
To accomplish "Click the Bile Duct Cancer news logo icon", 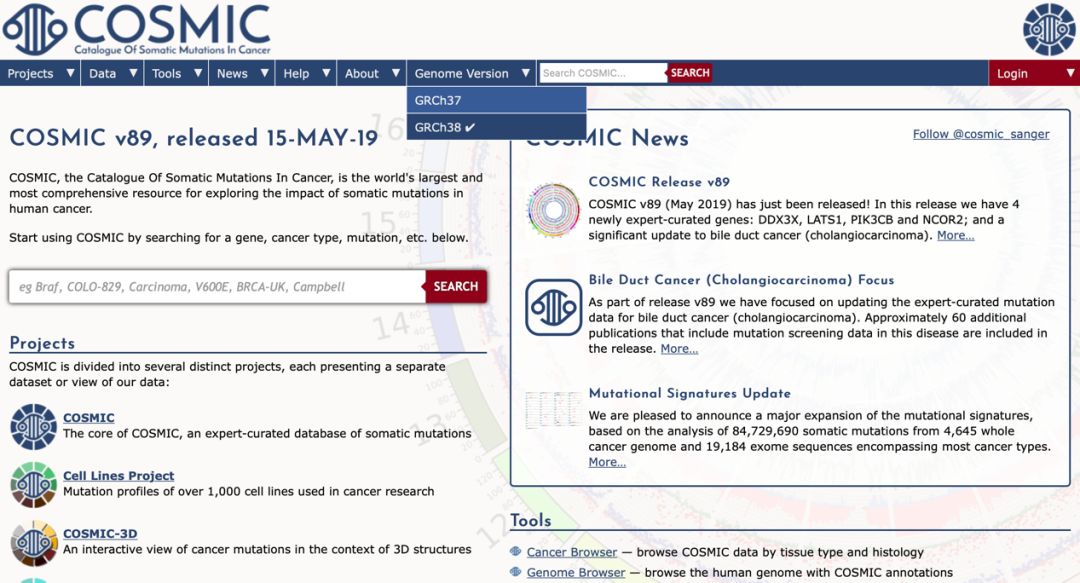I will (554, 307).
